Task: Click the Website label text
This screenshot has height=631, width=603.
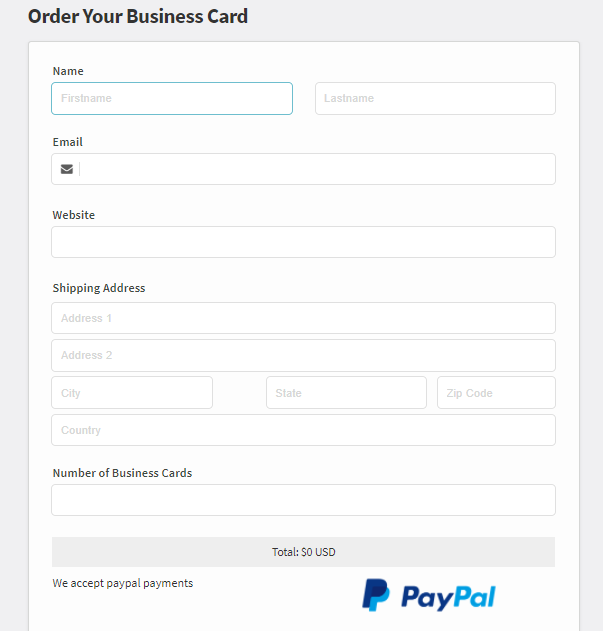Action: [74, 215]
